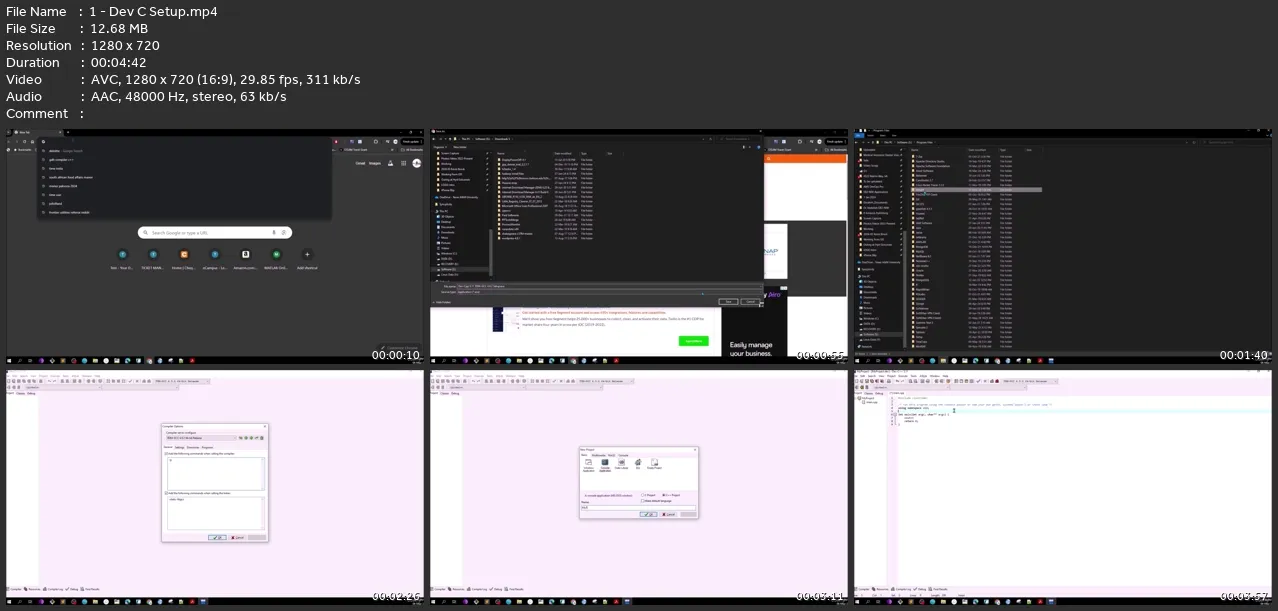The image size is (1278, 611).
Task: Click the linker commands text area
Action: [215, 512]
